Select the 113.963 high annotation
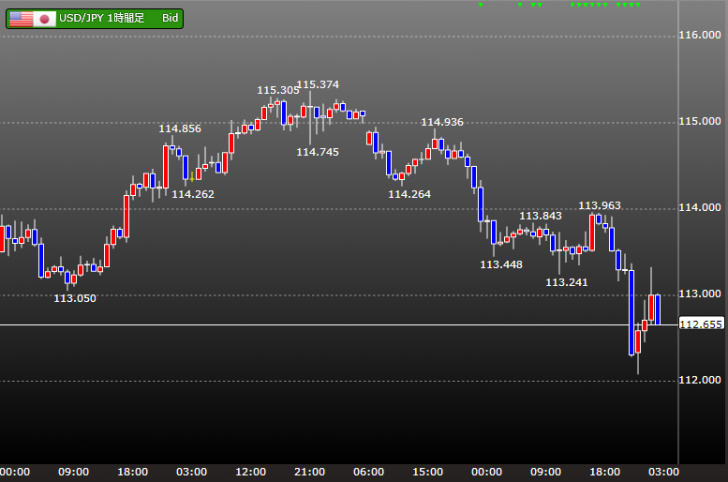 coord(599,205)
